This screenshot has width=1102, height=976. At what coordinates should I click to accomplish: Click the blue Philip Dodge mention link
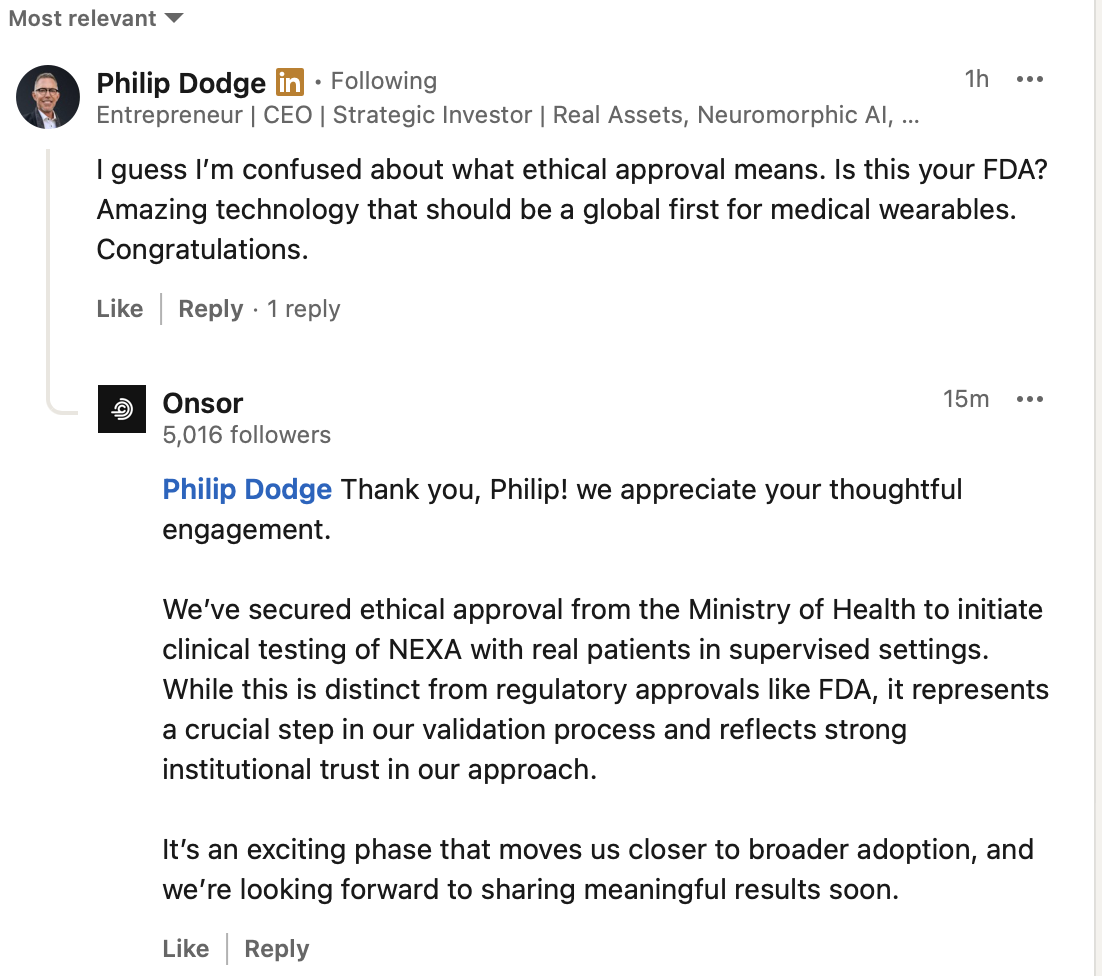click(247, 489)
